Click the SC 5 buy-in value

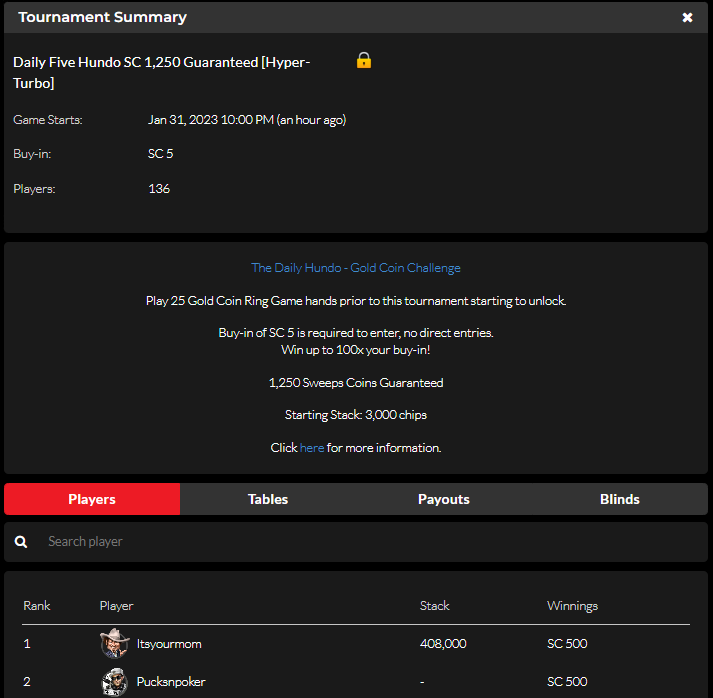click(x=161, y=154)
